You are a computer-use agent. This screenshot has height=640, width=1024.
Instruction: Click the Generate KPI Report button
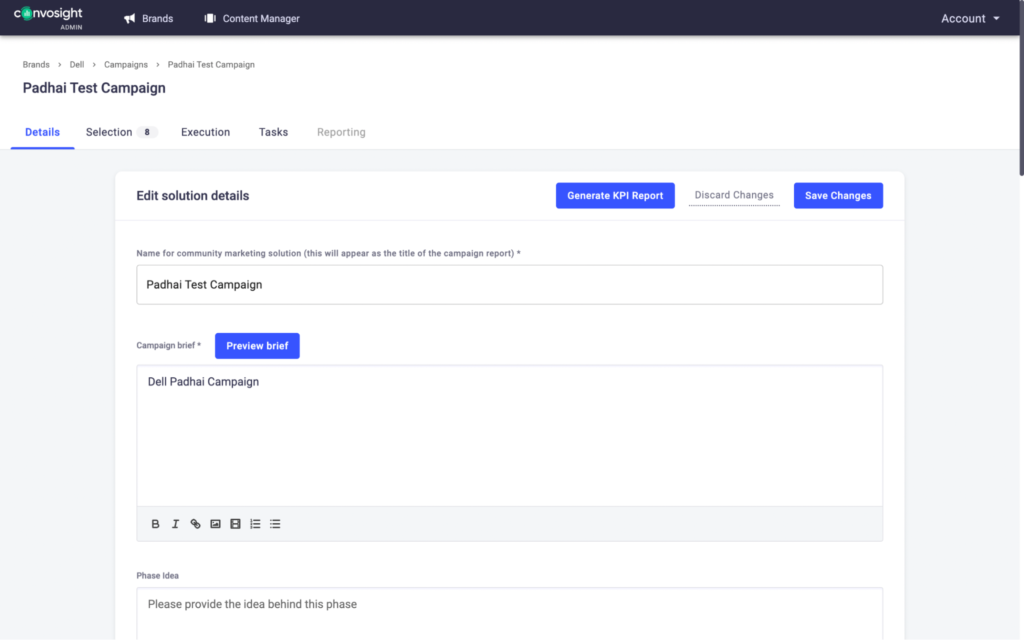point(615,196)
